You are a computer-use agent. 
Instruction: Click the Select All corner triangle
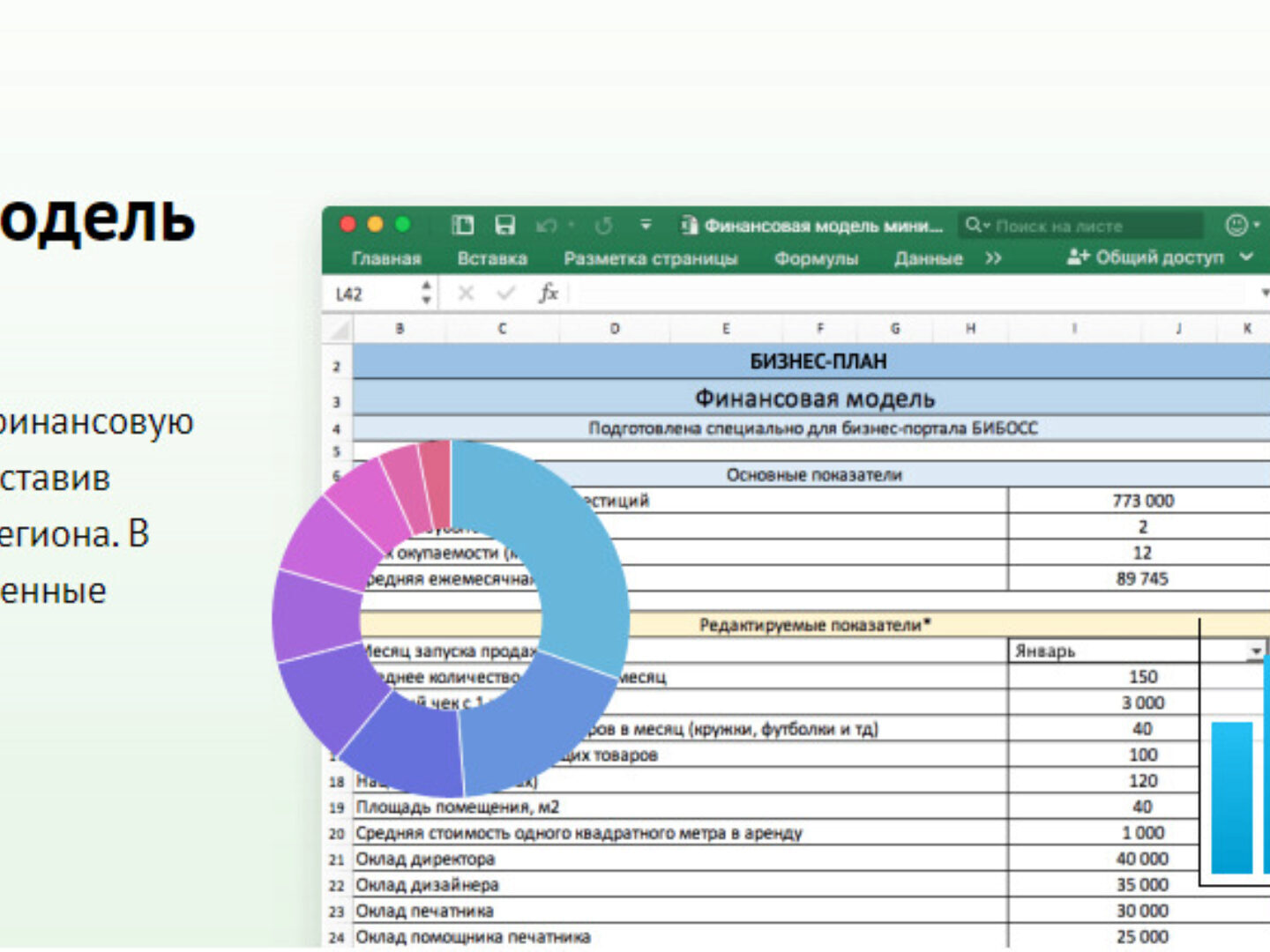pyautogui.click(x=337, y=330)
